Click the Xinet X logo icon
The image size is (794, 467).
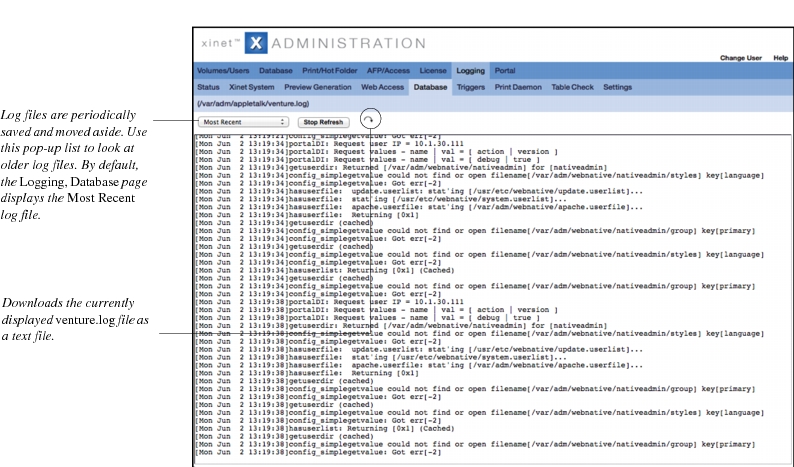256,43
